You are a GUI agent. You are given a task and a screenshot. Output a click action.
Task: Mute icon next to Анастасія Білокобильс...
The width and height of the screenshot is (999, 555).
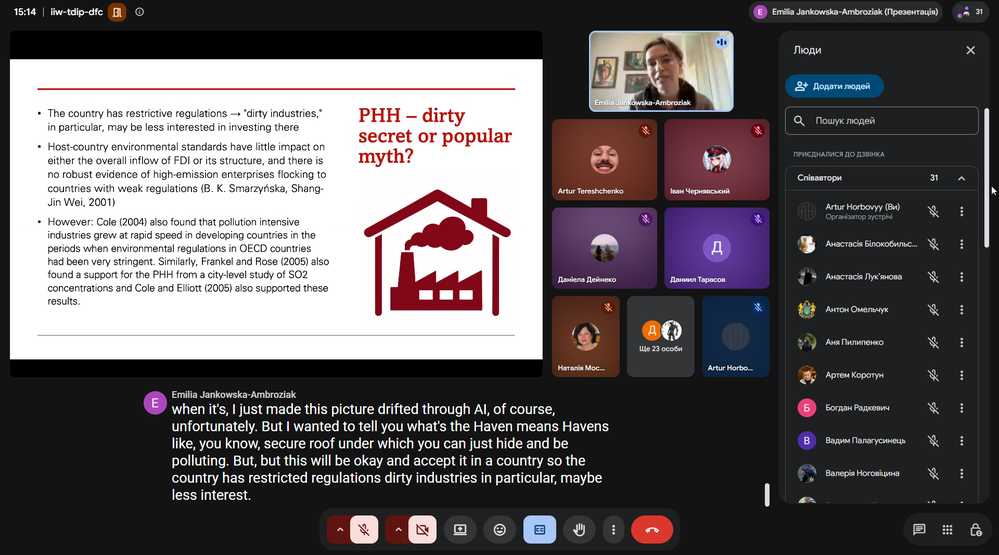(933, 244)
